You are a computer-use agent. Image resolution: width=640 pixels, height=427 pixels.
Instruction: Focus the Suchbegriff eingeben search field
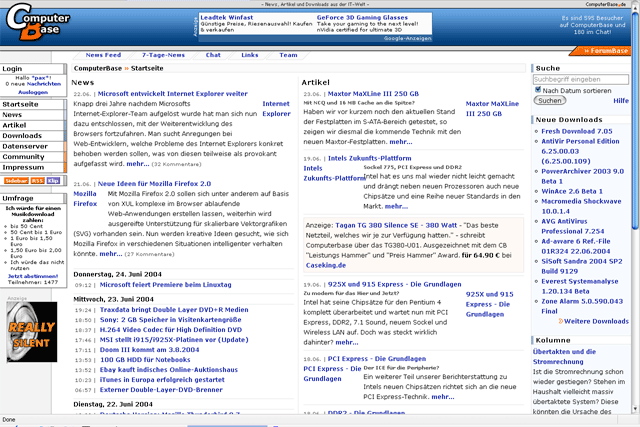click(581, 79)
